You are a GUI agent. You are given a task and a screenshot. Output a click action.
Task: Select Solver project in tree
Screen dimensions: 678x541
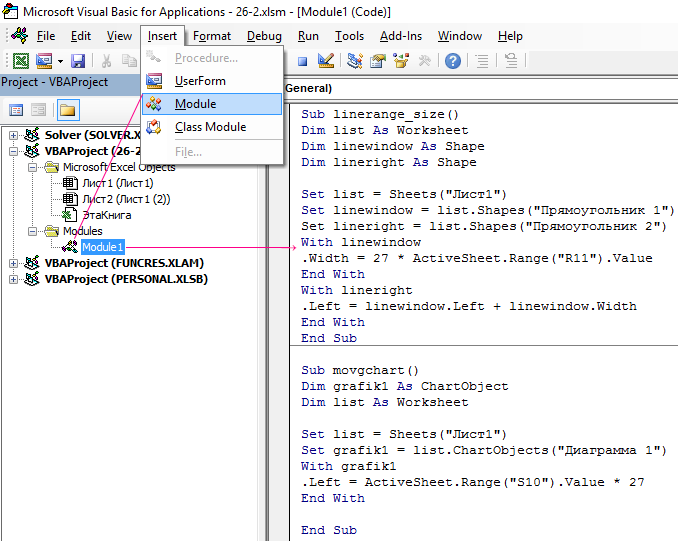tap(93, 135)
